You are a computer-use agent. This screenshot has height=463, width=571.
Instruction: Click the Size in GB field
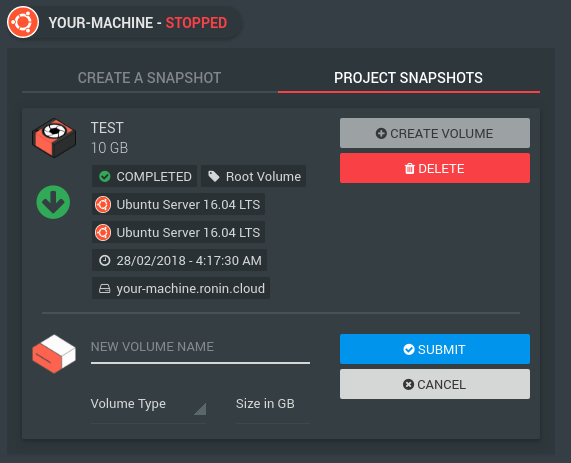tap(273, 409)
